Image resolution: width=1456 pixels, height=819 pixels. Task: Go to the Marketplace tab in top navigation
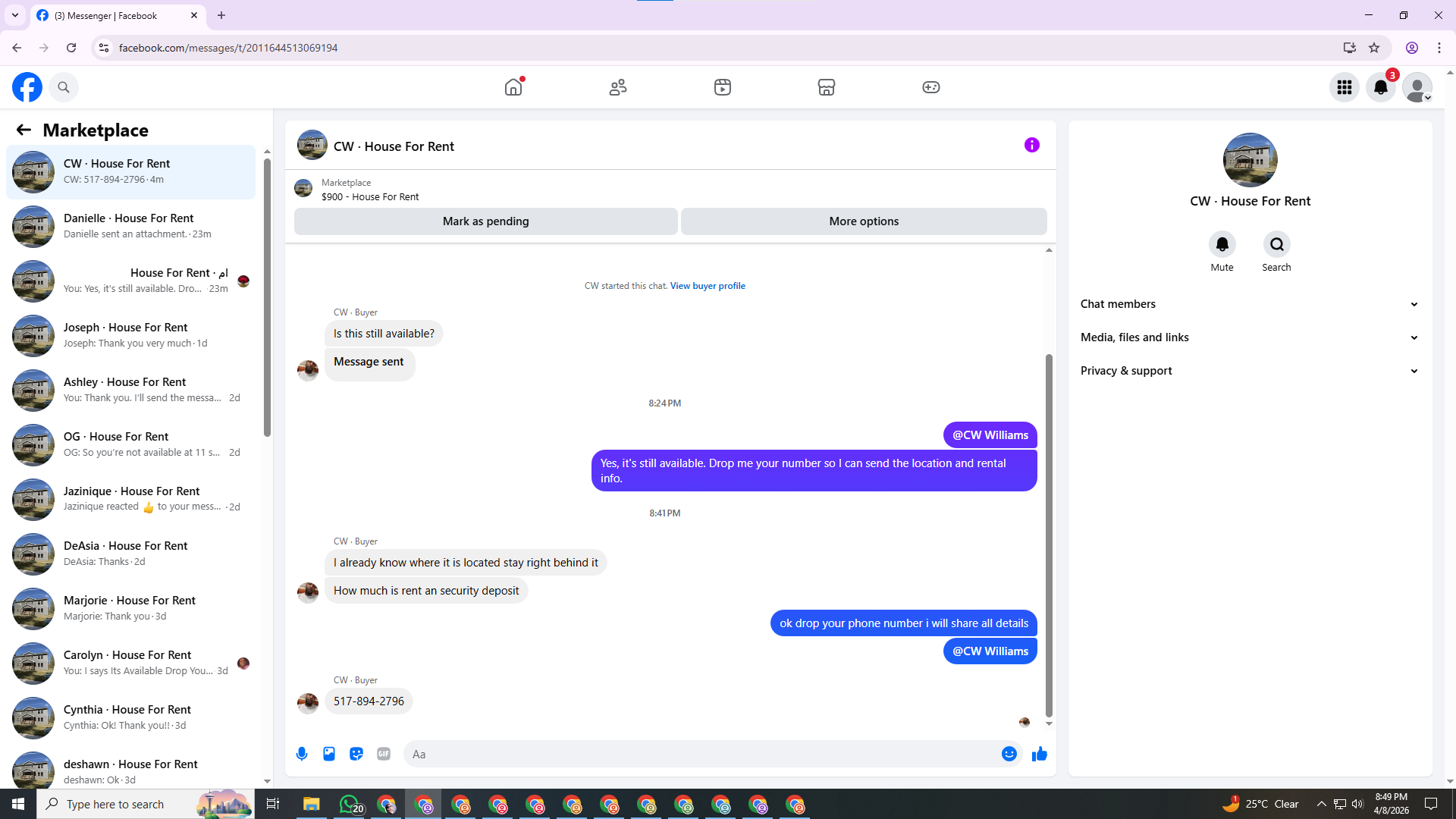[826, 87]
